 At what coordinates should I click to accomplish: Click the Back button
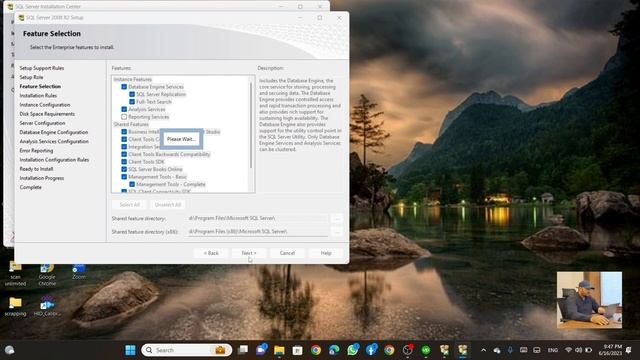(211, 253)
